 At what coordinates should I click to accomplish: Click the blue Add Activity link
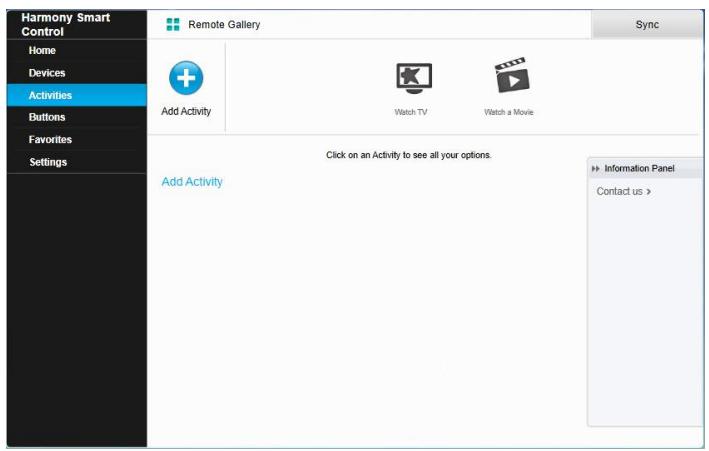192,182
